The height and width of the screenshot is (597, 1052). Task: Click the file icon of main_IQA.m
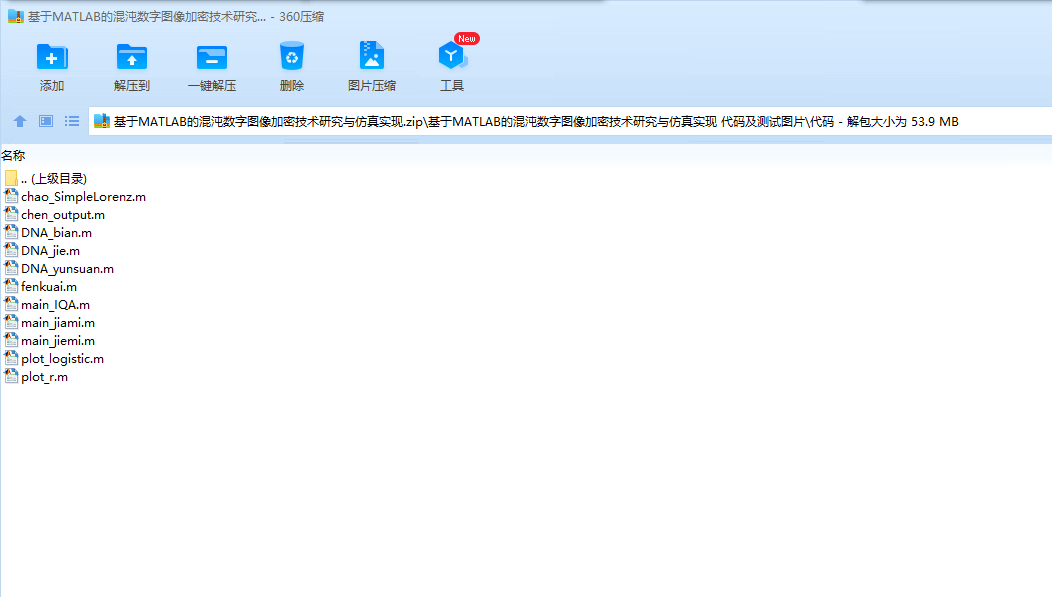pyautogui.click(x=11, y=305)
